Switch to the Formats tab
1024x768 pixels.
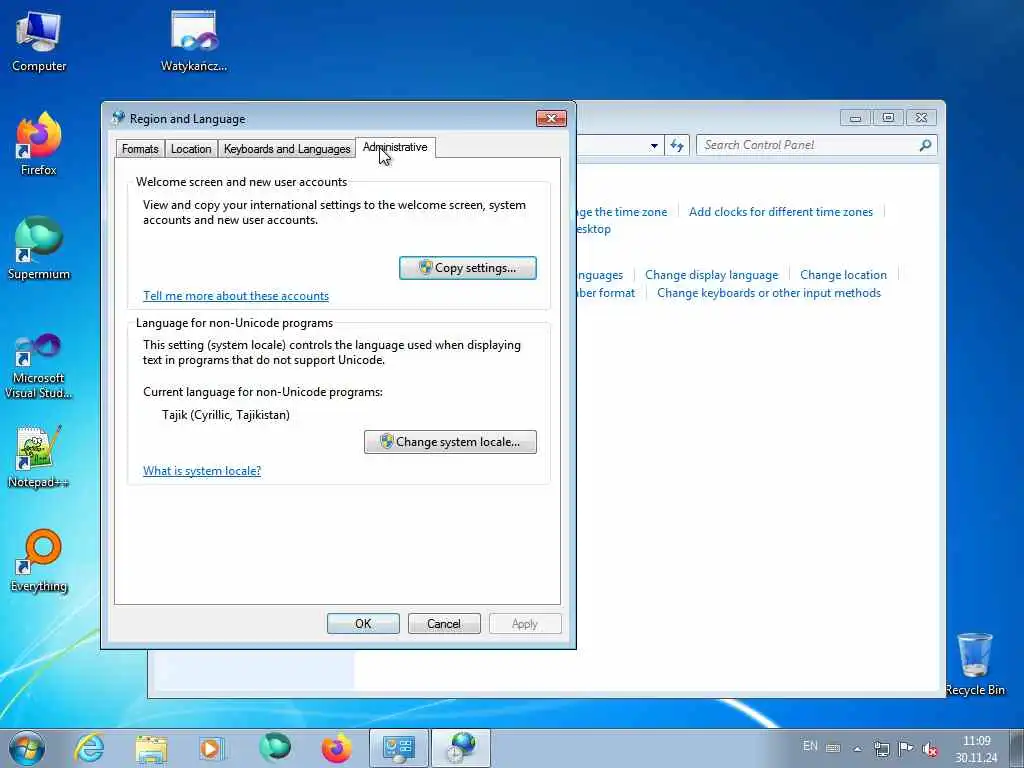(140, 149)
